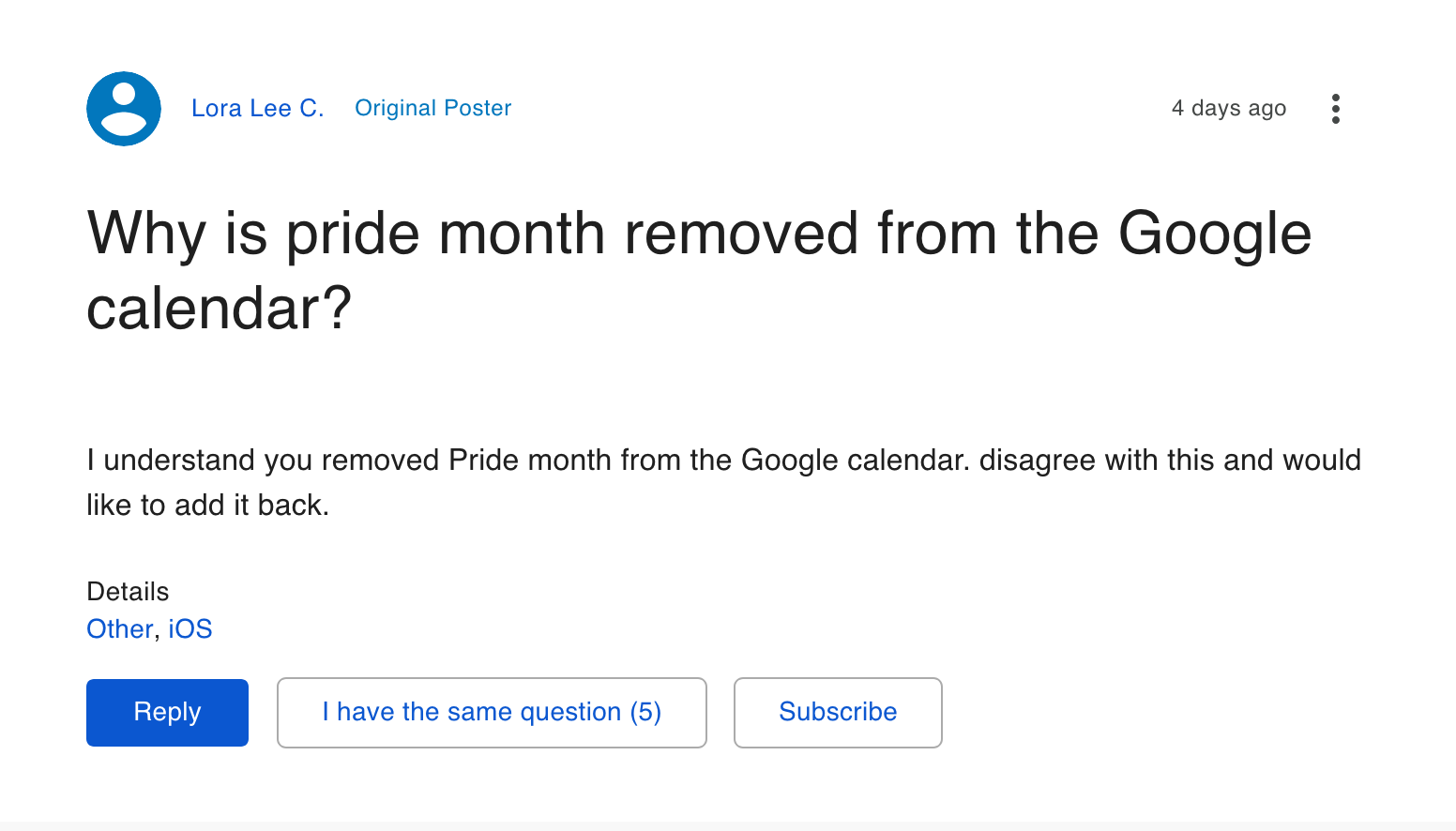Click the word Why in the title
1456x831 pixels.
[146, 234]
